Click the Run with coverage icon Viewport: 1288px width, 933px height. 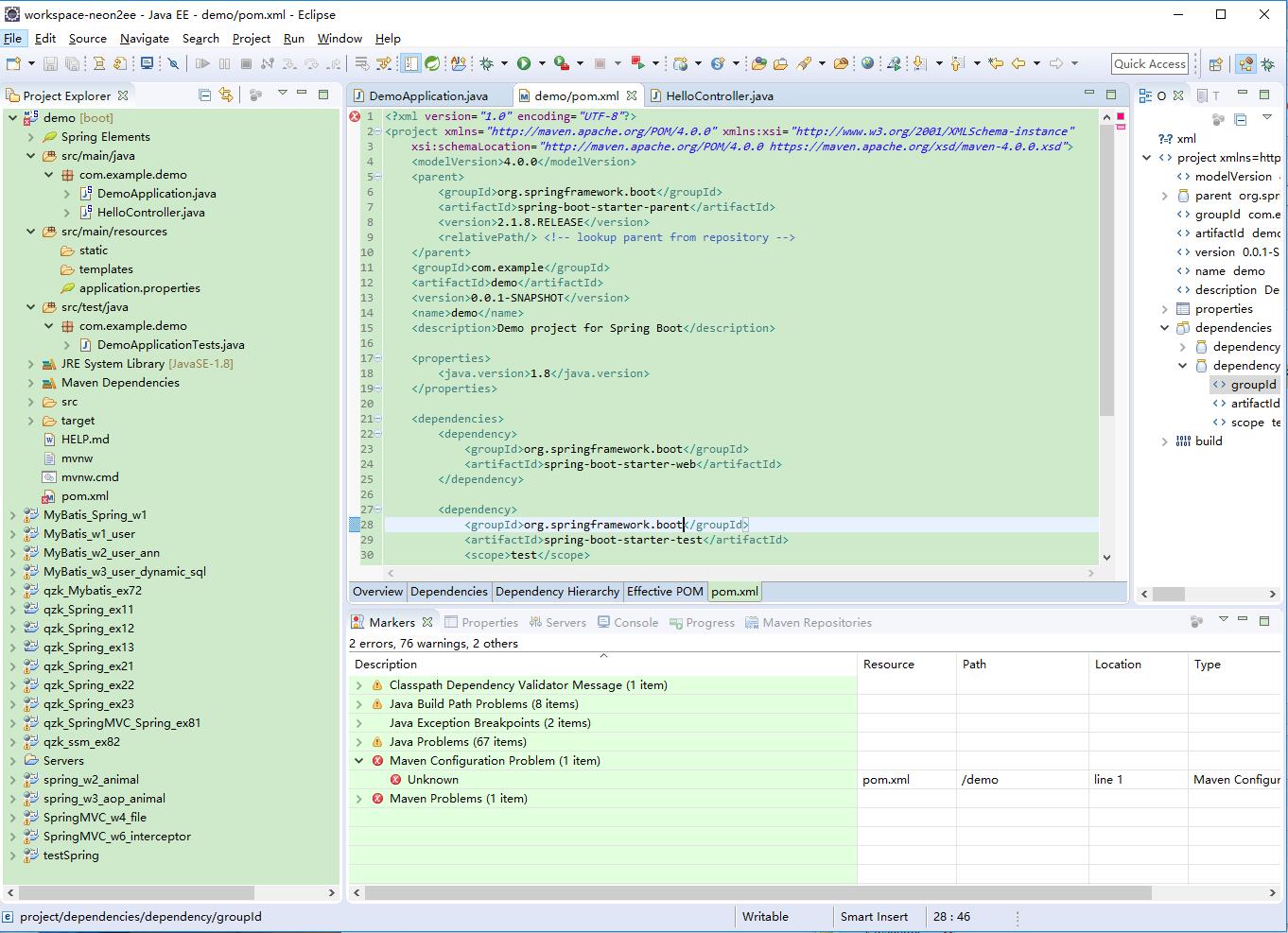tap(562, 63)
